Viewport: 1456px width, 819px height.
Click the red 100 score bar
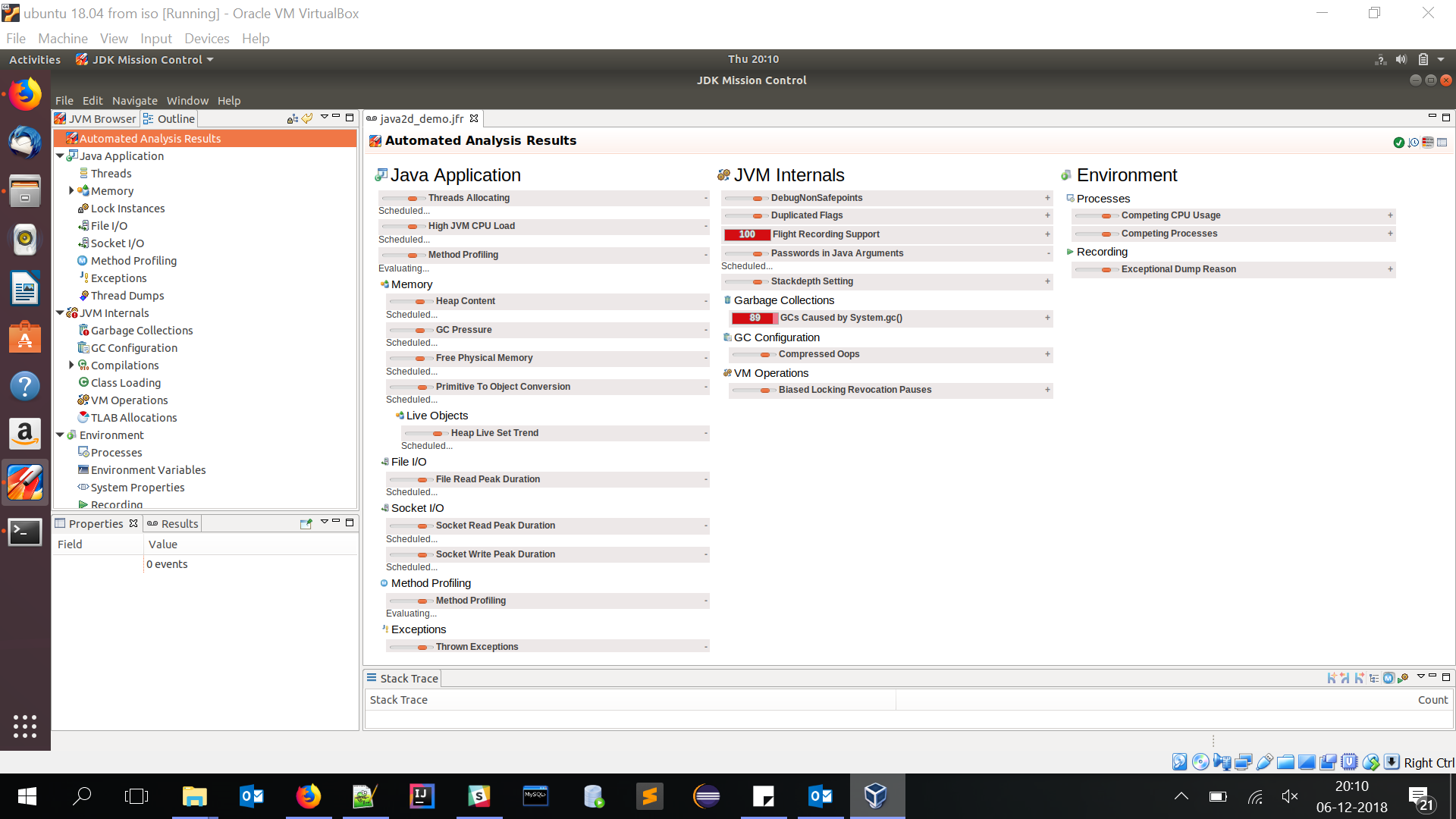[747, 234]
